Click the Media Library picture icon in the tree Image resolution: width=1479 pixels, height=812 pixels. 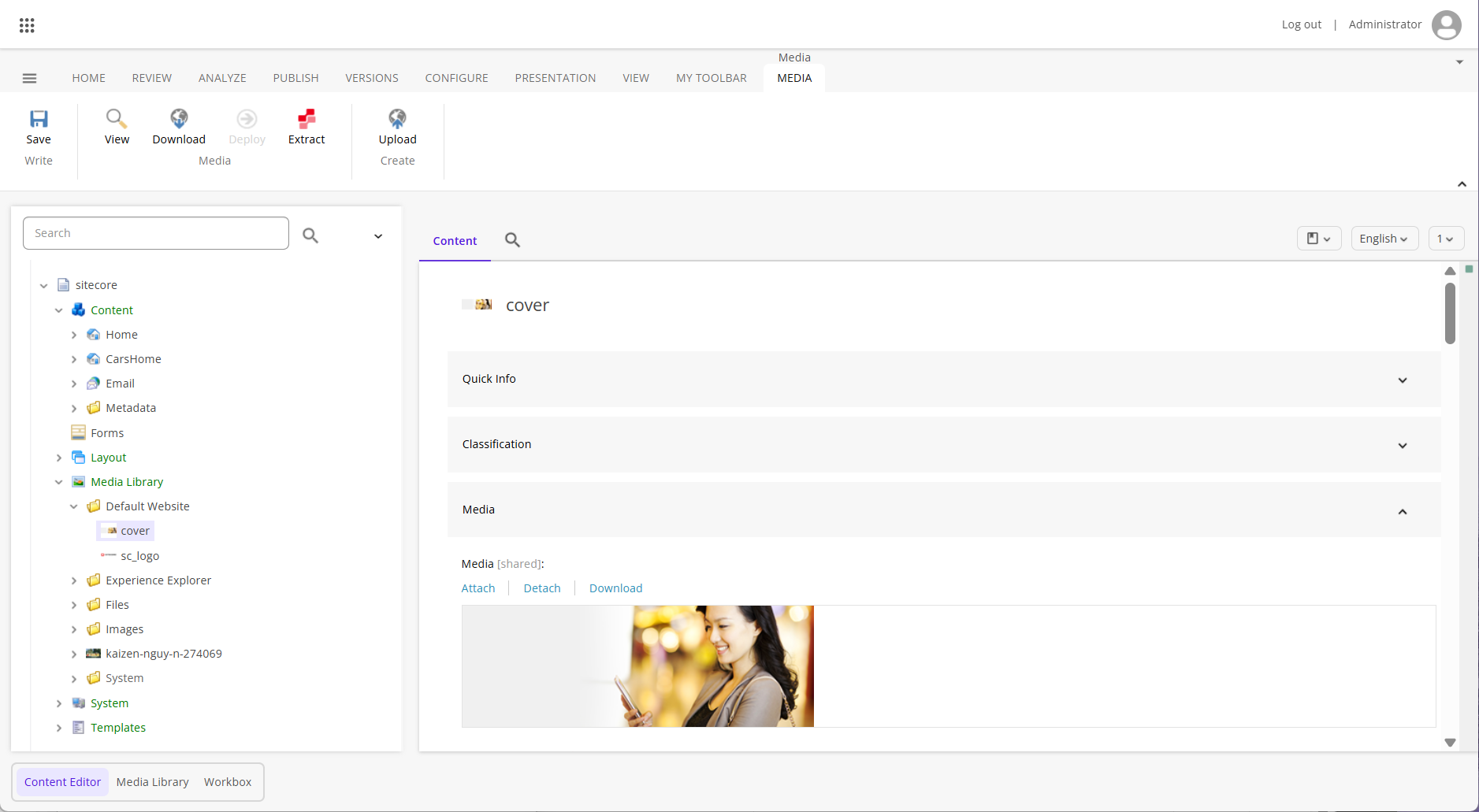point(78,482)
